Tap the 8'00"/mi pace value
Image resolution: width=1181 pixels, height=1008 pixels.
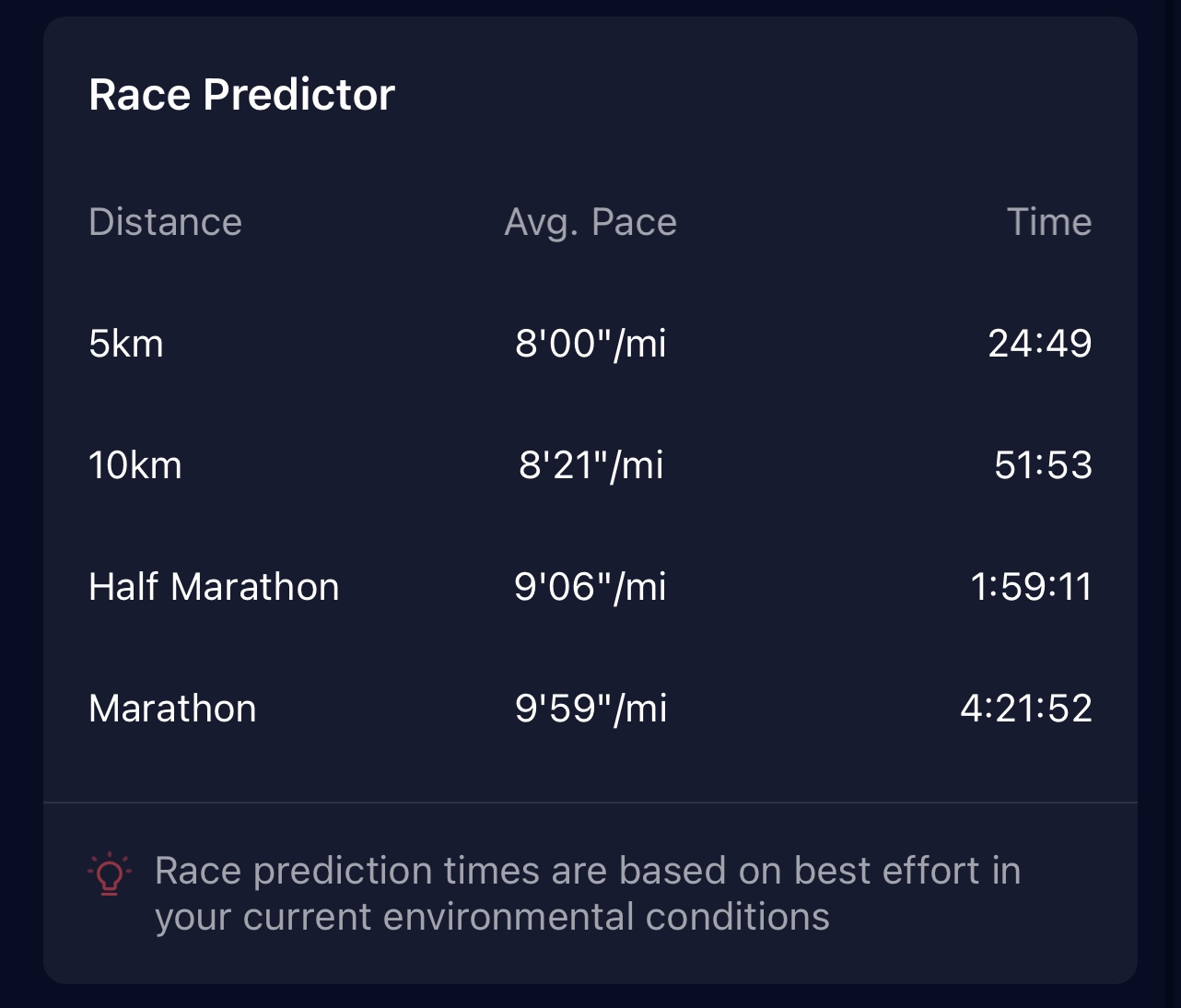pyautogui.click(x=590, y=344)
